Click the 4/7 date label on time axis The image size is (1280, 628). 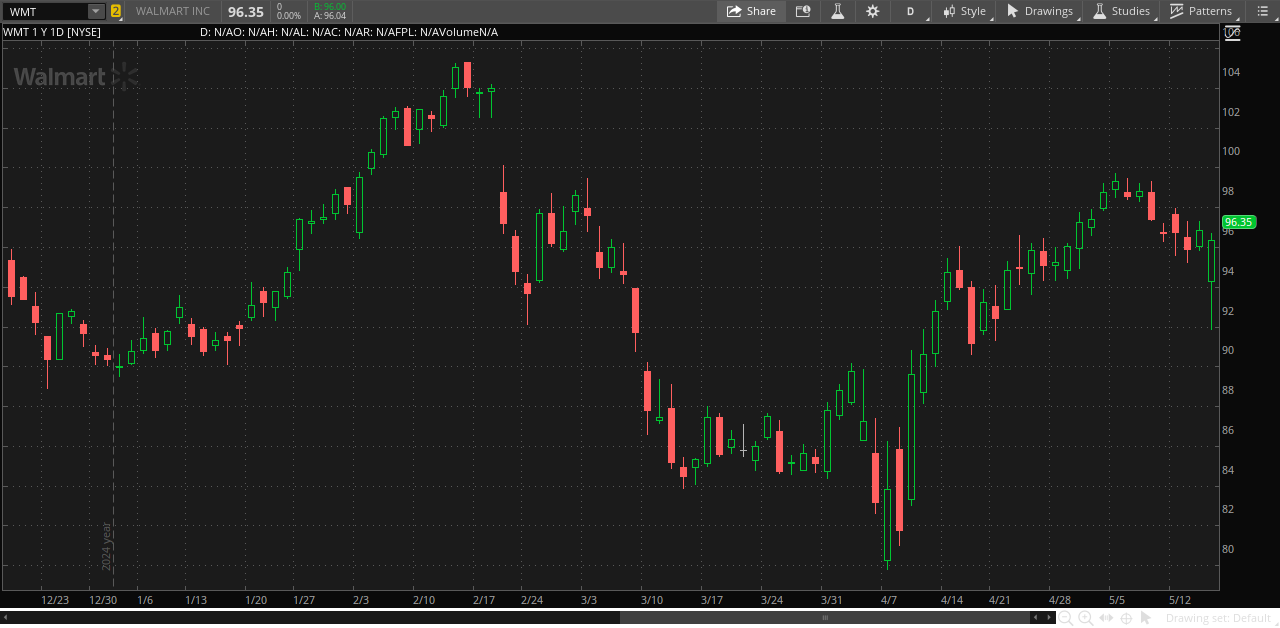[888, 600]
